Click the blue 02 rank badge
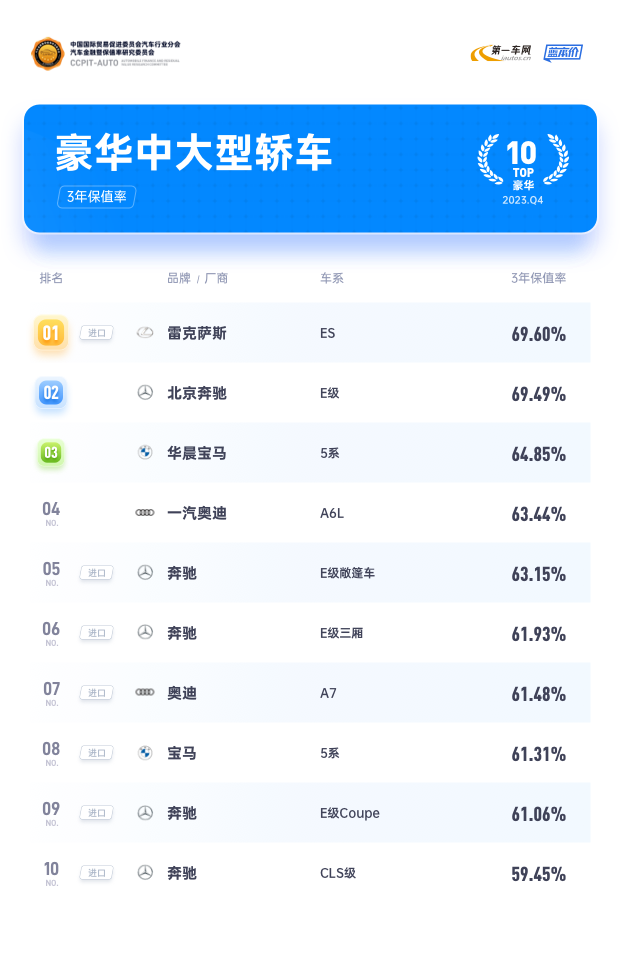This screenshot has height=960, width=621. tap(51, 393)
